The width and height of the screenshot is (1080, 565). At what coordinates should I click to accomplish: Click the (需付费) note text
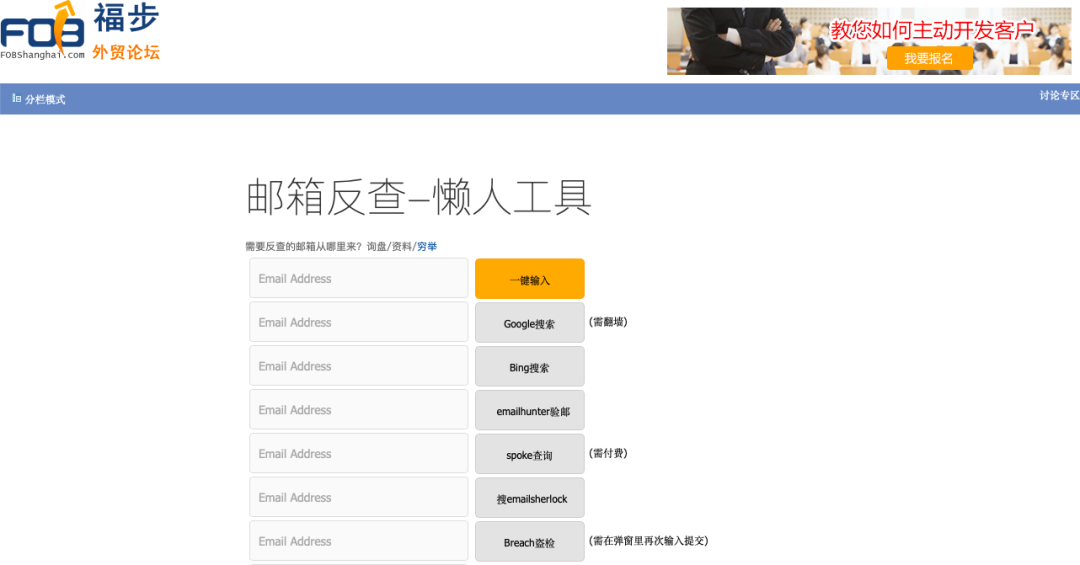[x=608, y=453]
